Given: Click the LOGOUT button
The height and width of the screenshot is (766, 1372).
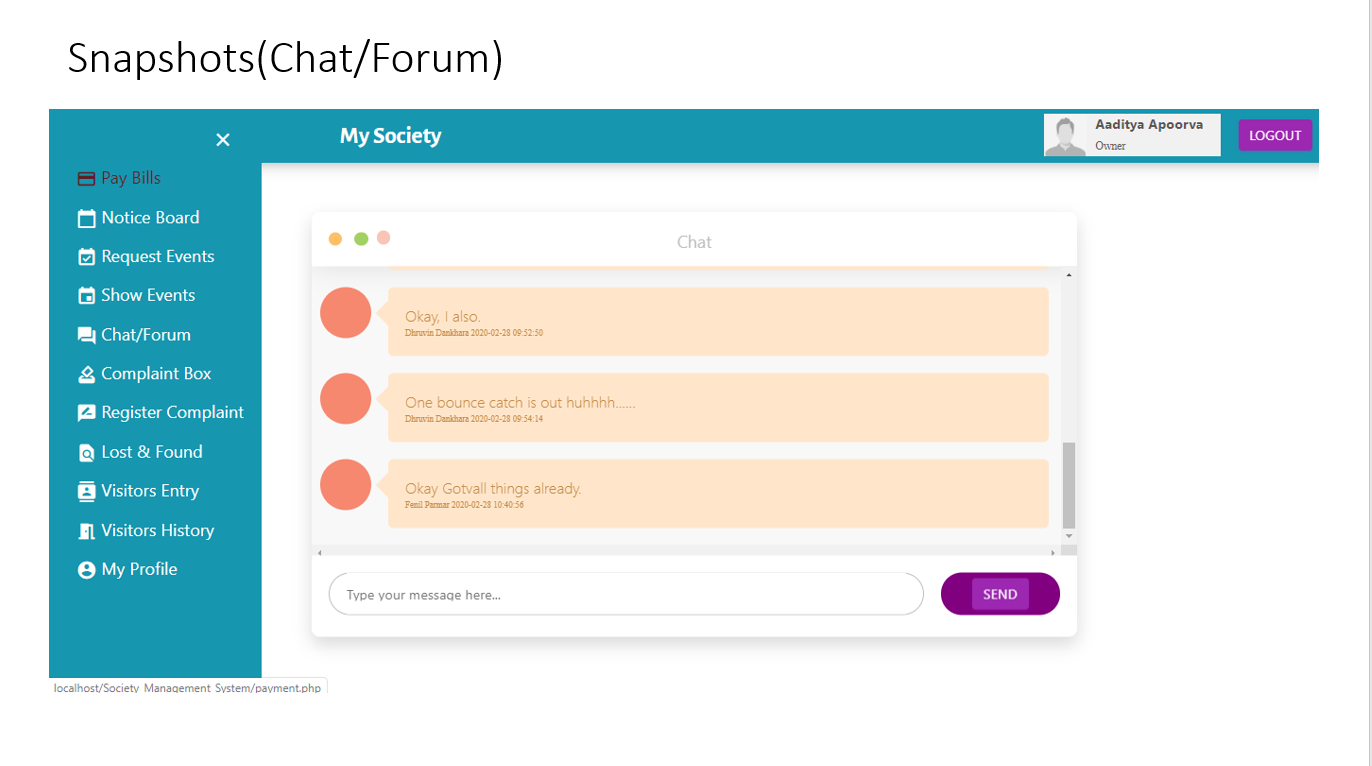Looking at the screenshot, I should coord(1275,135).
